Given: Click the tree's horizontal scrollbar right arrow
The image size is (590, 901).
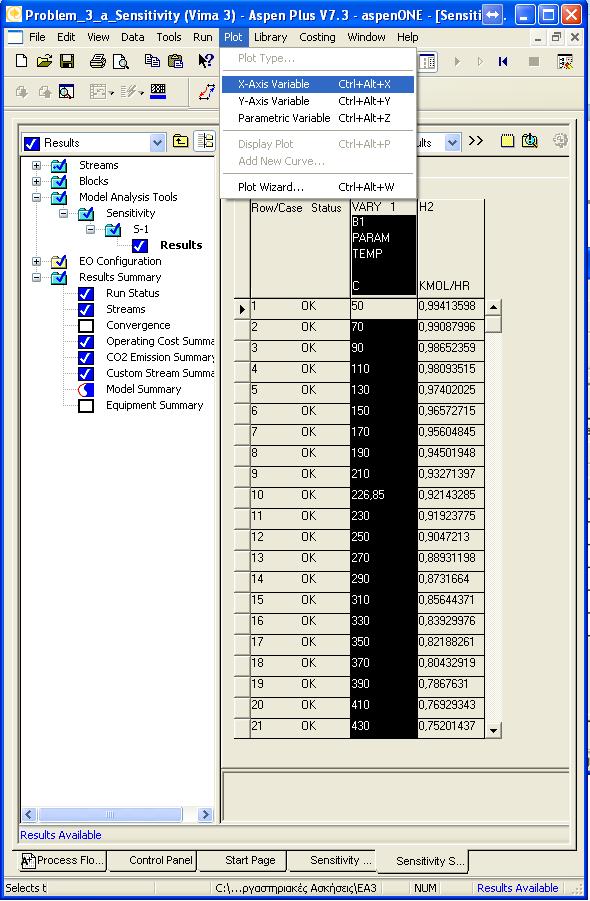Looking at the screenshot, I should pyautogui.click(x=205, y=814).
